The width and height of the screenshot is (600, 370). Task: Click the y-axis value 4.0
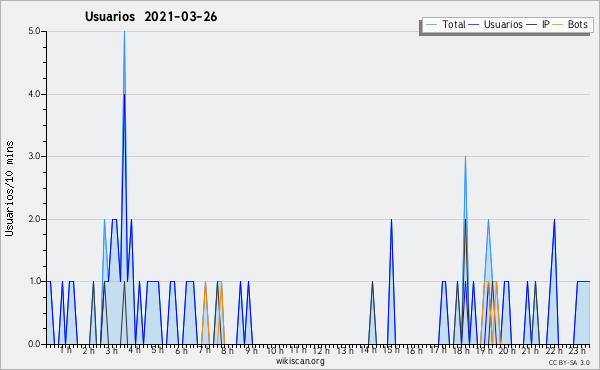pyautogui.click(x=34, y=94)
